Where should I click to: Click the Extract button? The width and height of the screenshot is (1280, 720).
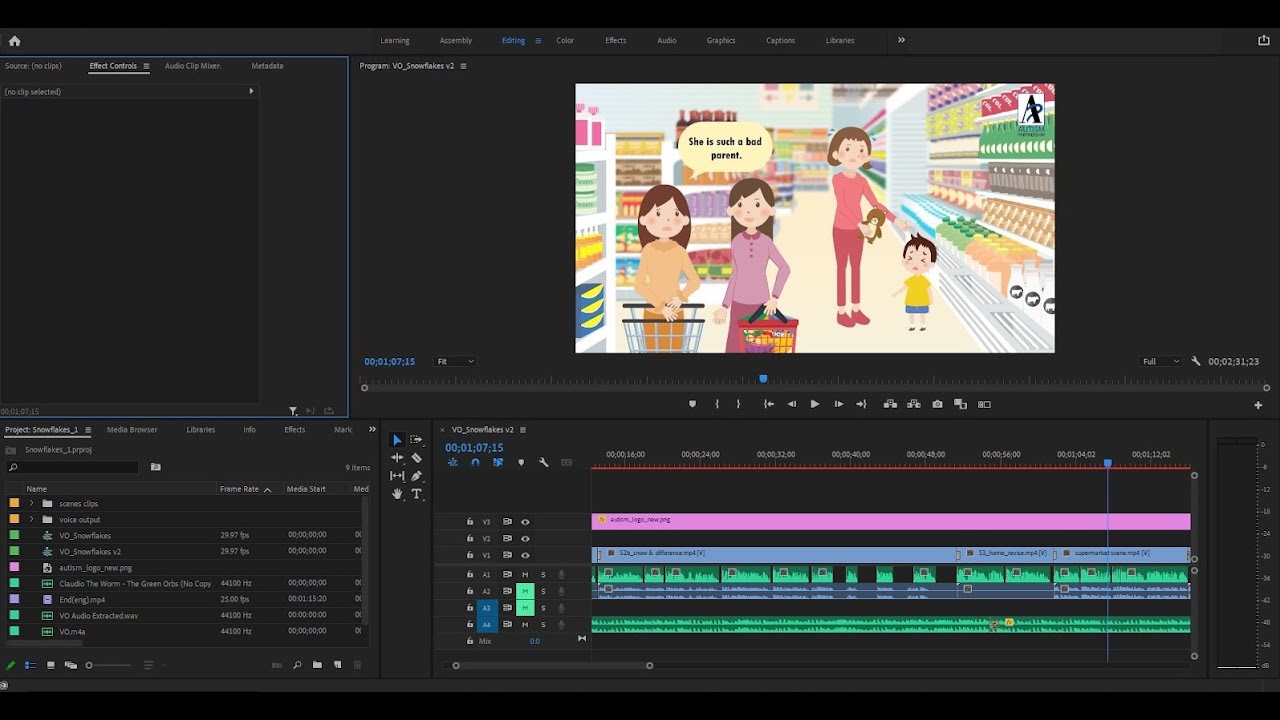click(914, 404)
